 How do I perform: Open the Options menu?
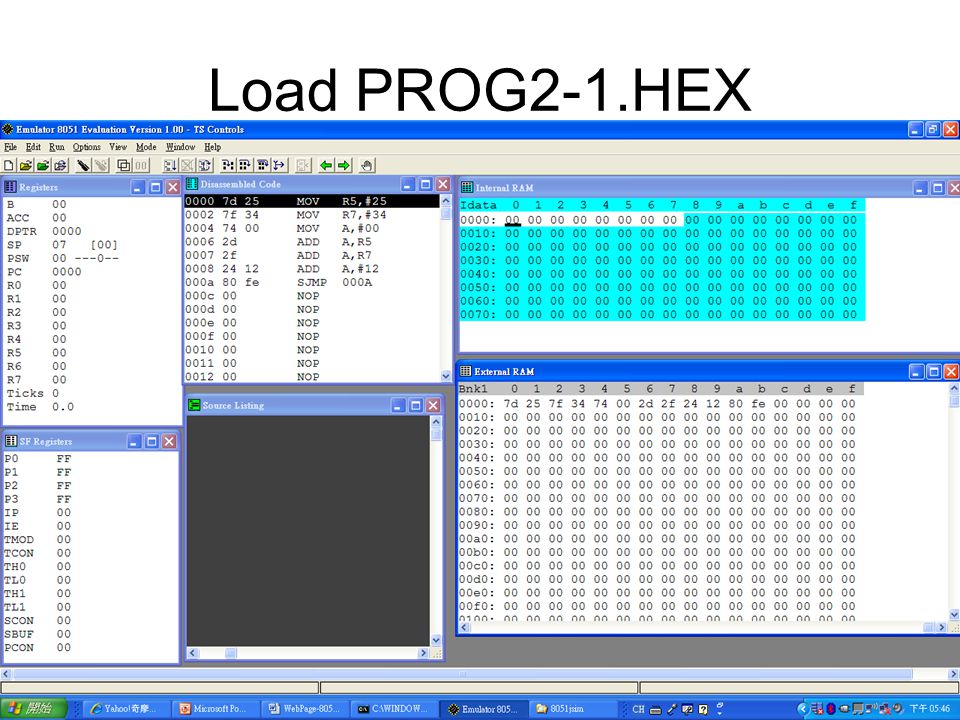[x=86, y=147]
